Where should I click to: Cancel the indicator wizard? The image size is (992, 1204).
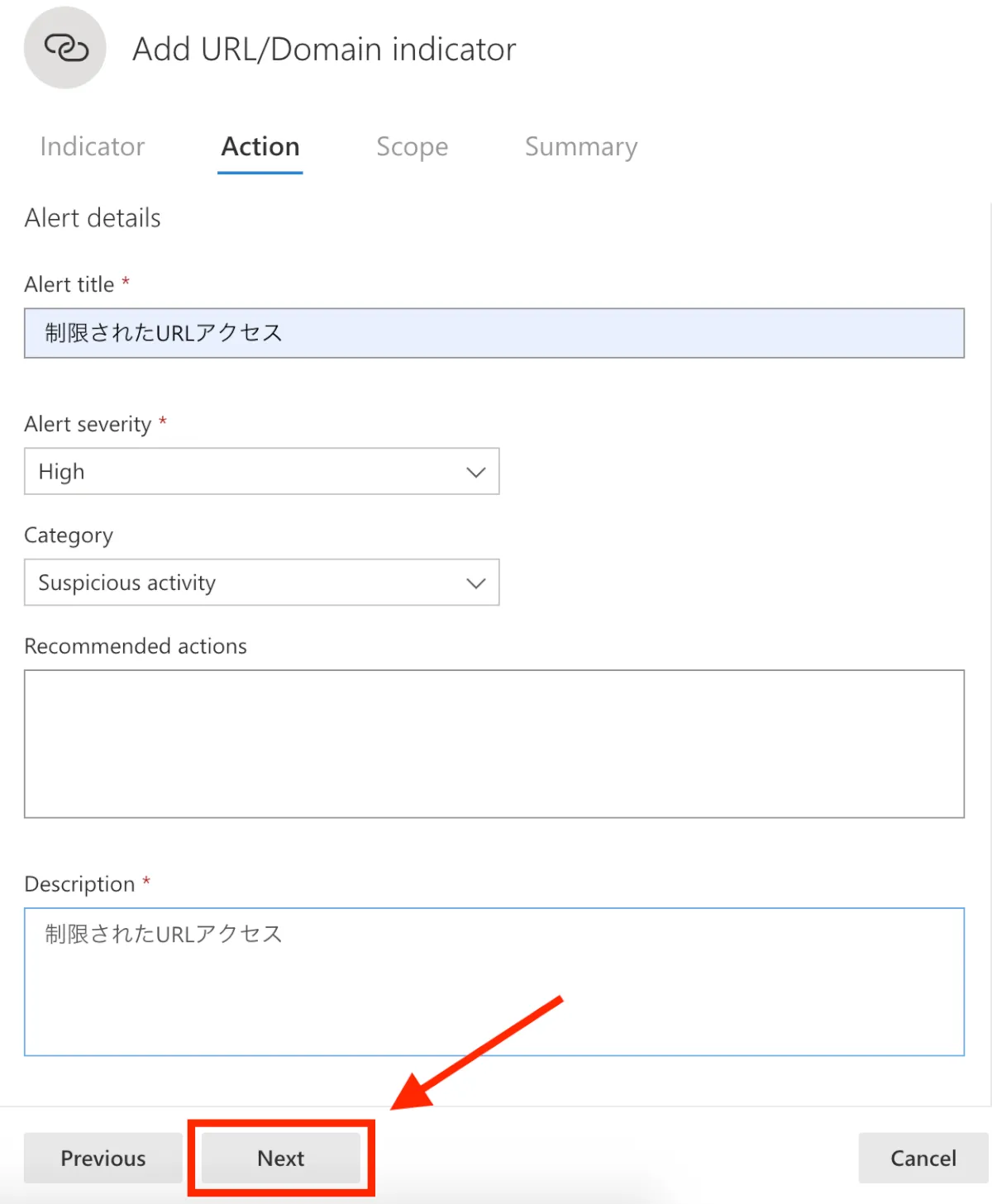pyautogui.click(x=923, y=1158)
